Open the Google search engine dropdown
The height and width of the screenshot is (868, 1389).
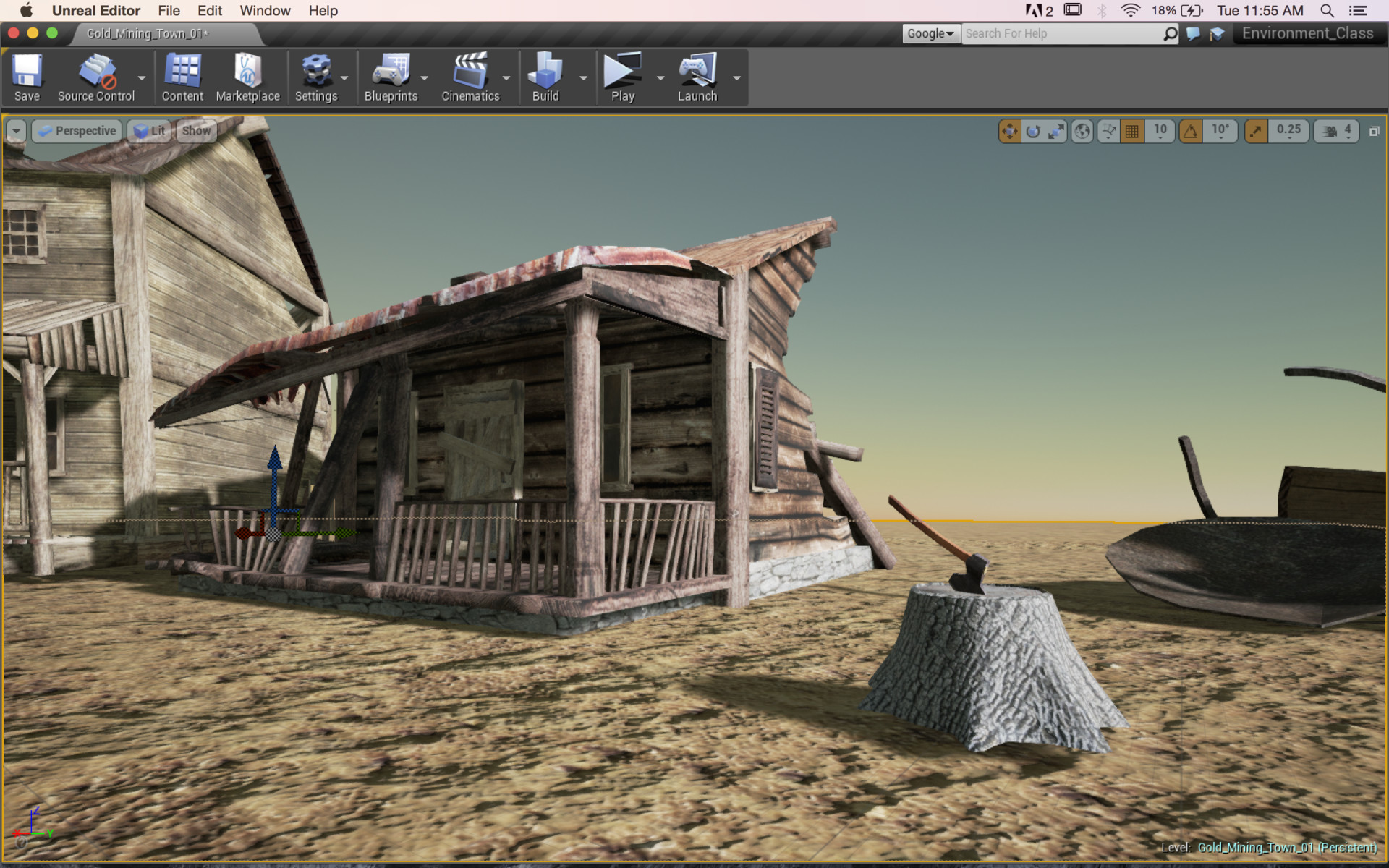pyautogui.click(x=931, y=34)
